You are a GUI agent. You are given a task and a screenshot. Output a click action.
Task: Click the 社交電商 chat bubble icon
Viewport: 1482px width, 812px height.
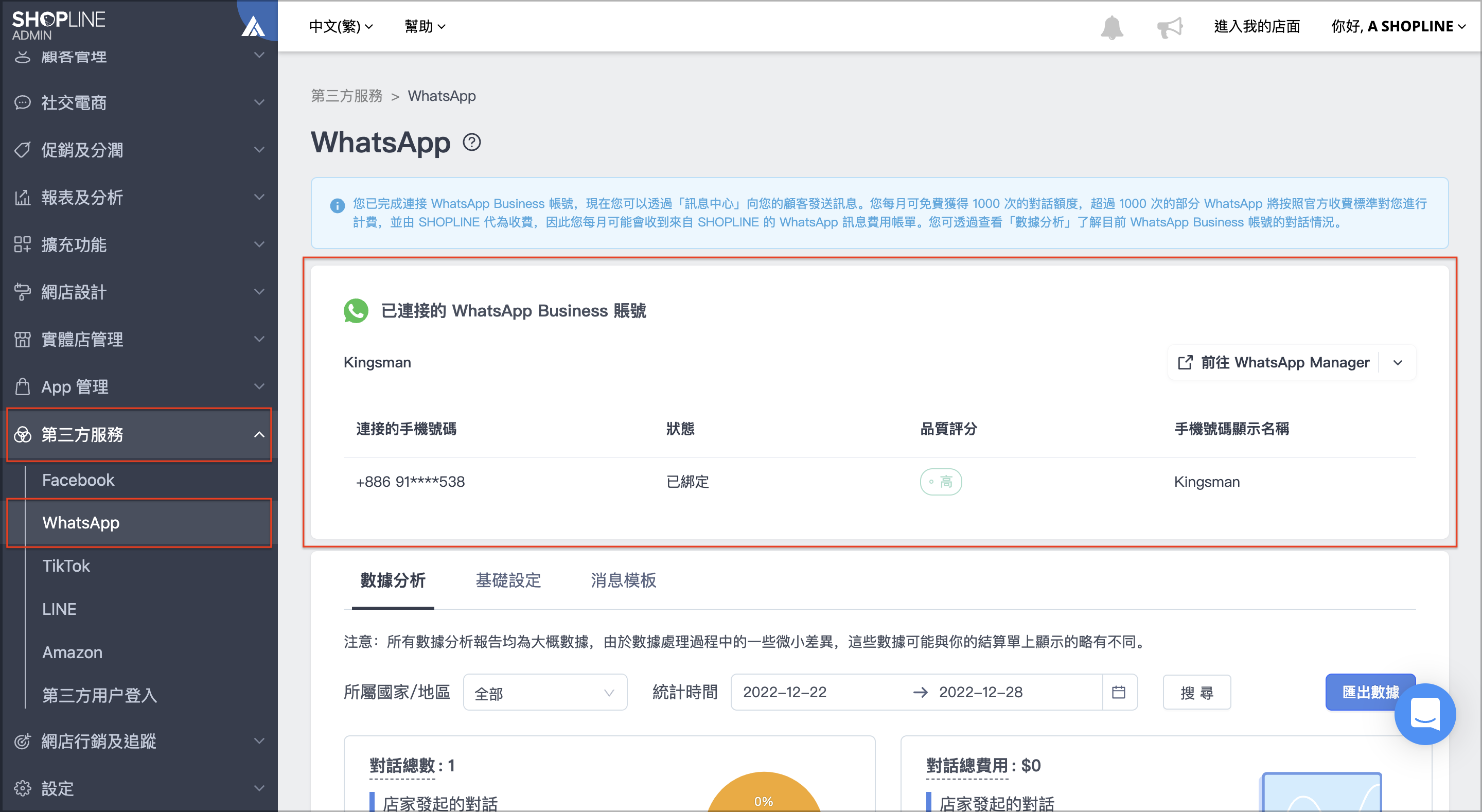[x=23, y=102]
